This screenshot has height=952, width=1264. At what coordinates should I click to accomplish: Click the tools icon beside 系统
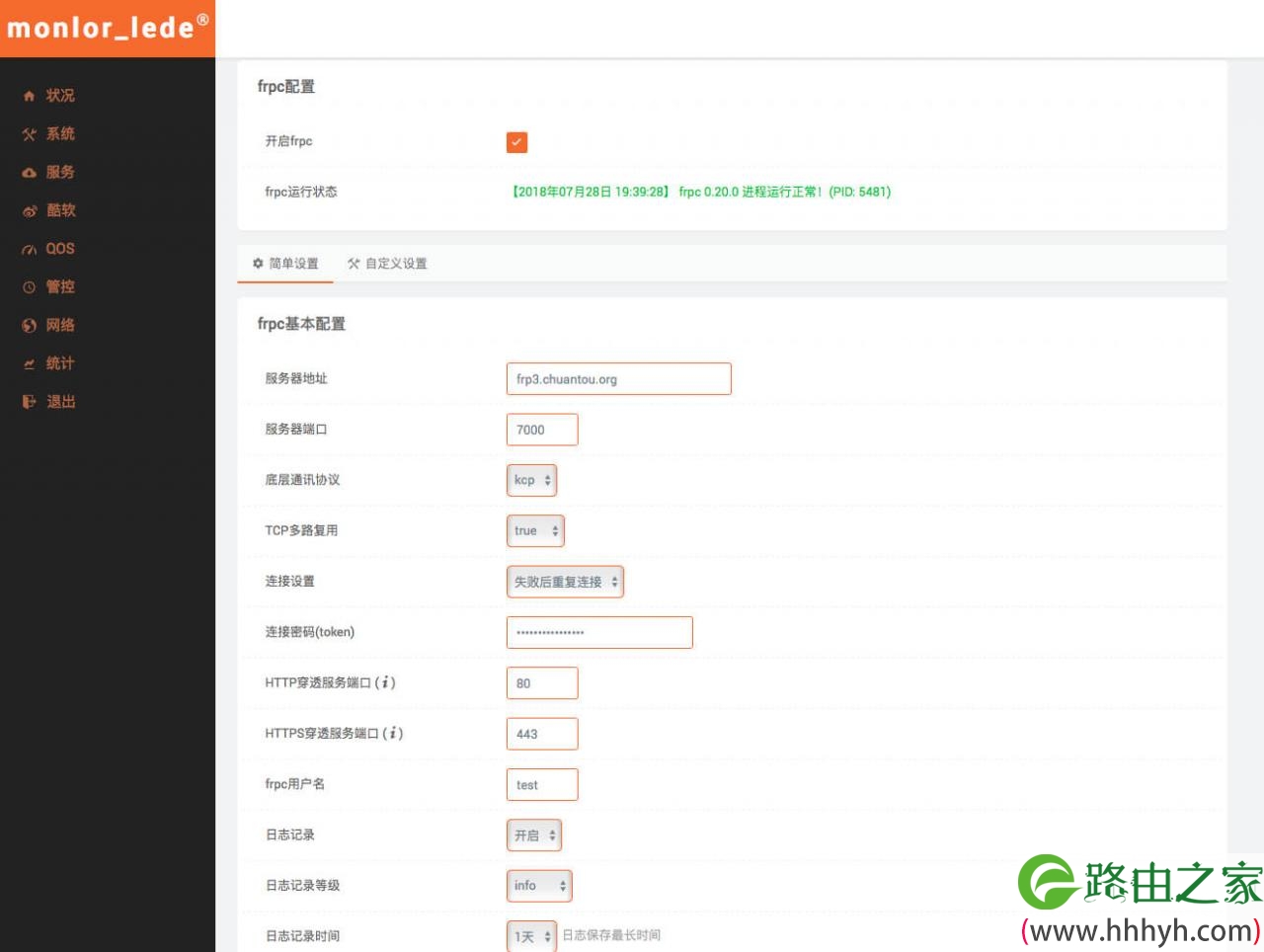[x=29, y=134]
